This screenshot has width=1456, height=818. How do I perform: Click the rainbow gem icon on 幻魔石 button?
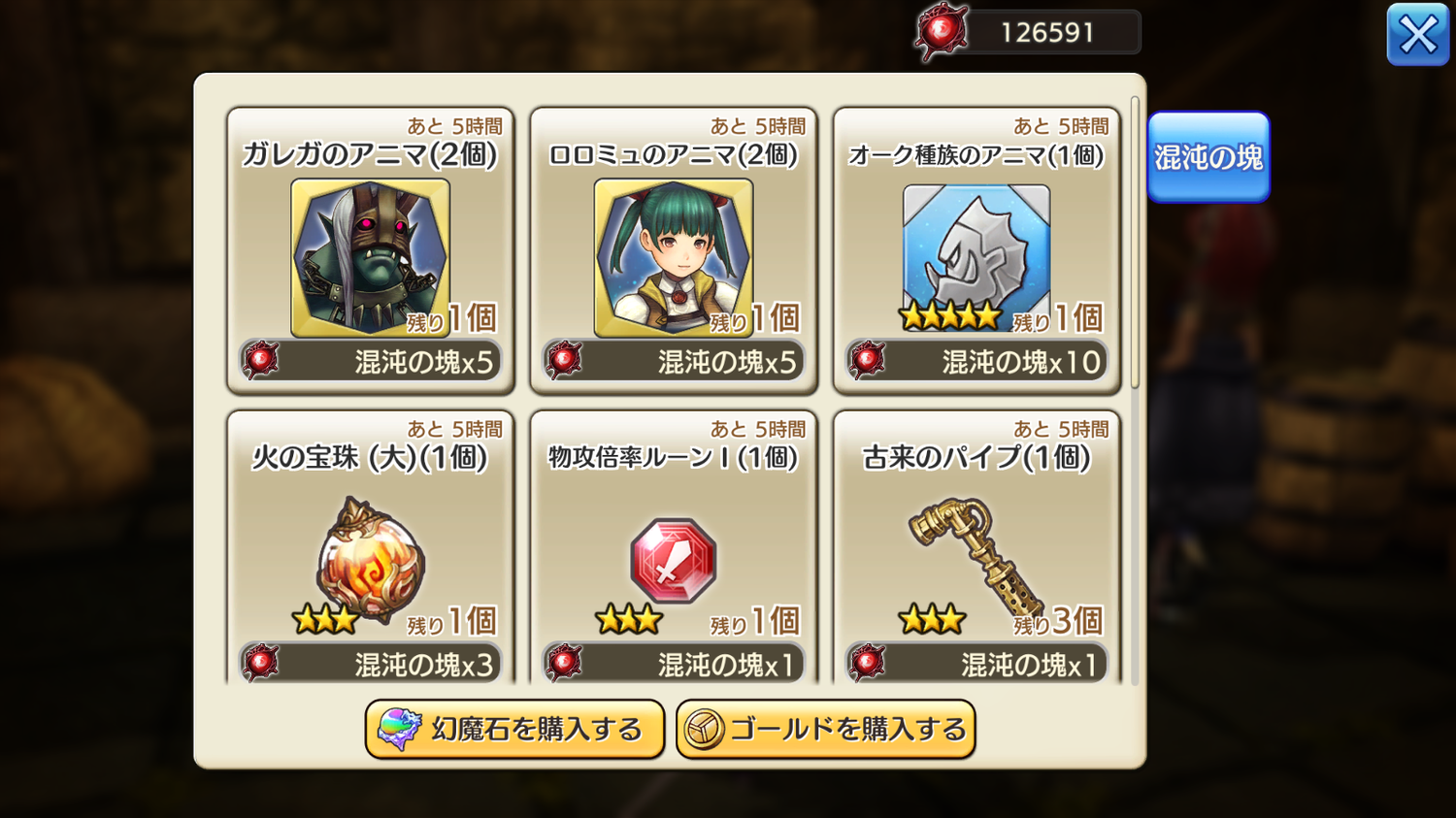click(399, 730)
